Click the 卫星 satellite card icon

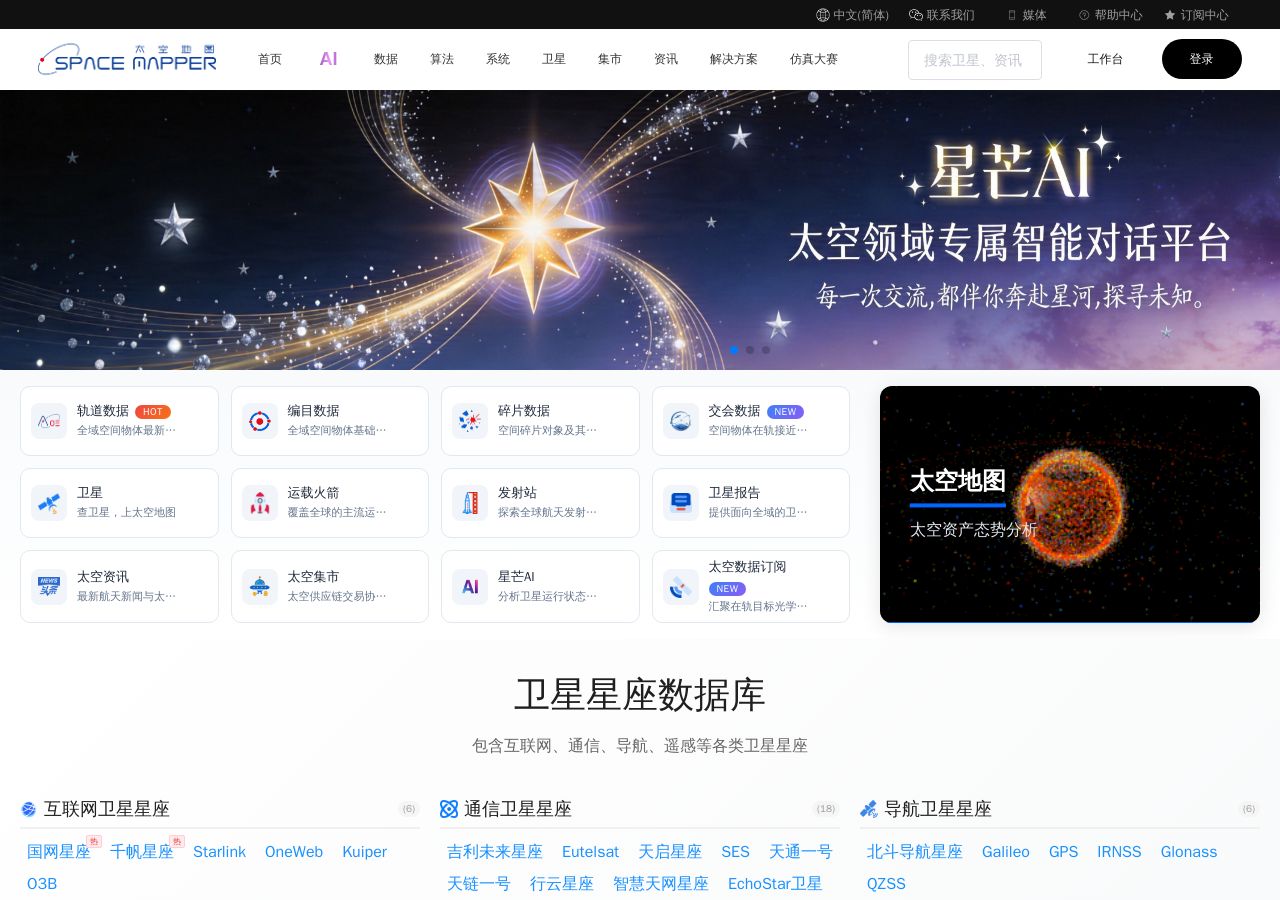[49, 503]
